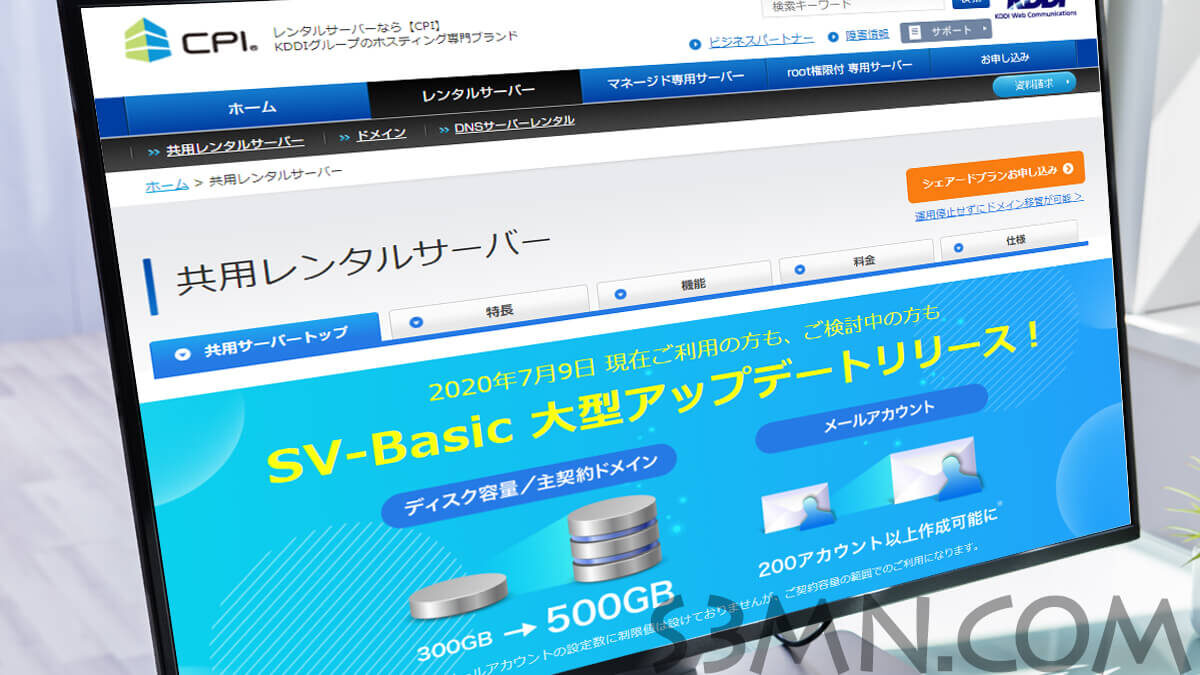Click the small arrow on the 資料請求 button
The width and height of the screenshot is (1200, 675).
click(x=1067, y=82)
